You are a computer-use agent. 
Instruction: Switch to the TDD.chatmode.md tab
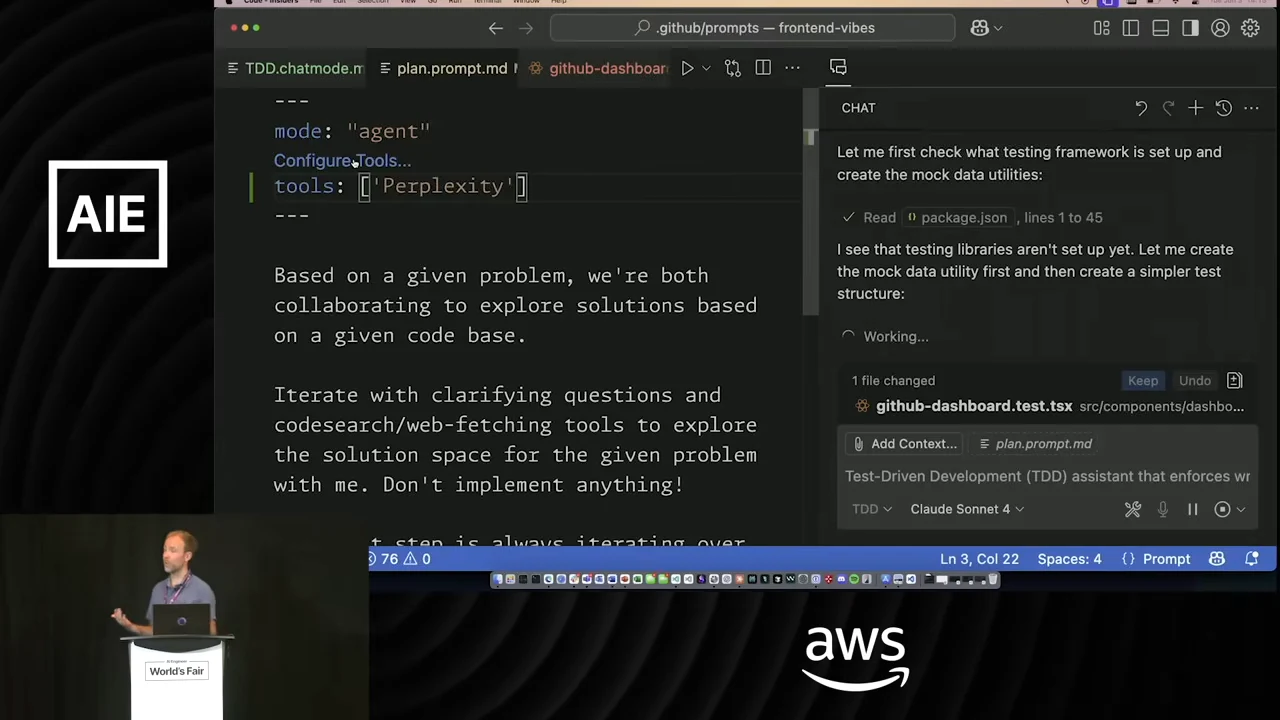tap(295, 68)
